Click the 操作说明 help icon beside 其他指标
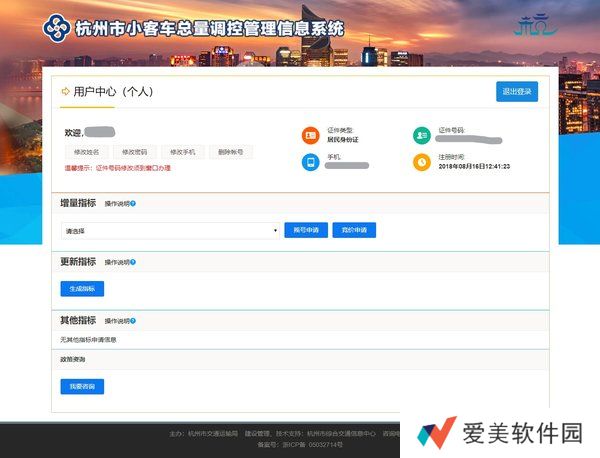Image resolution: width=600 pixels, height=458 pixels. tap(133, 321)
